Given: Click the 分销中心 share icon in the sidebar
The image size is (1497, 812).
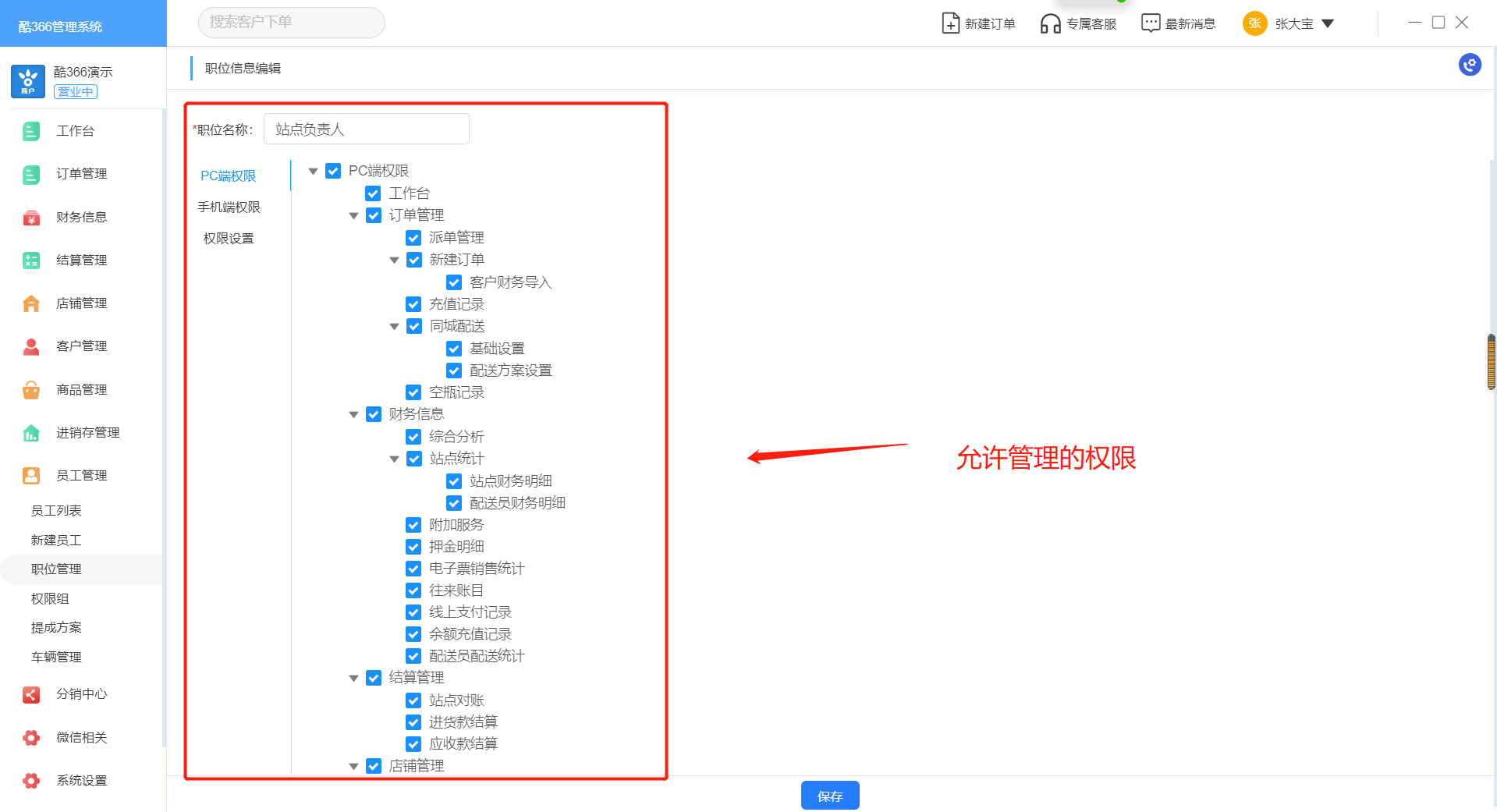Looking at the screenshot, I should (x=31, y=694).
